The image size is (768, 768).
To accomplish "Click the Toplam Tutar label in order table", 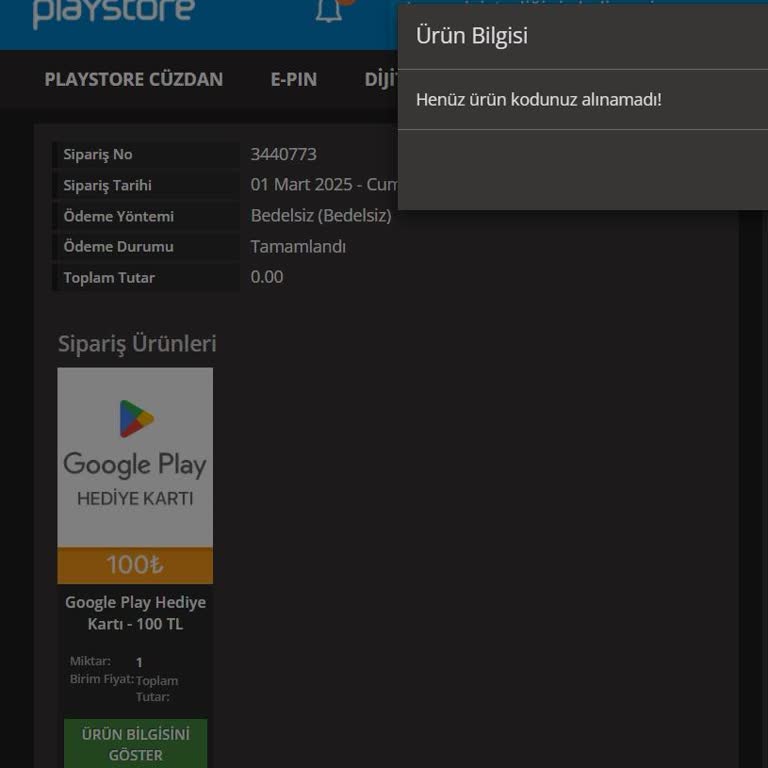I will [x=109, y=277].
